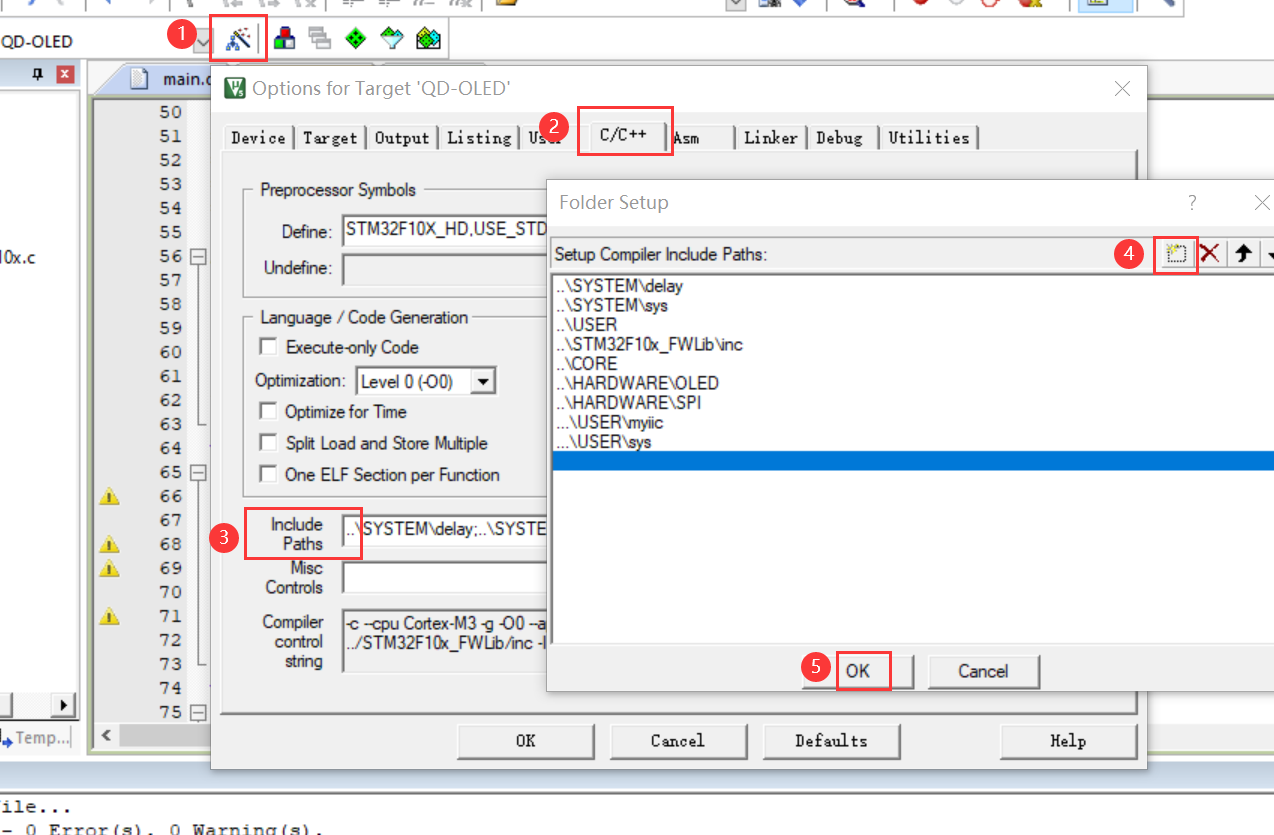Screen dimensions: 1274x835
Task: Select ...\USER\sys include path
Action: point(603,441)
